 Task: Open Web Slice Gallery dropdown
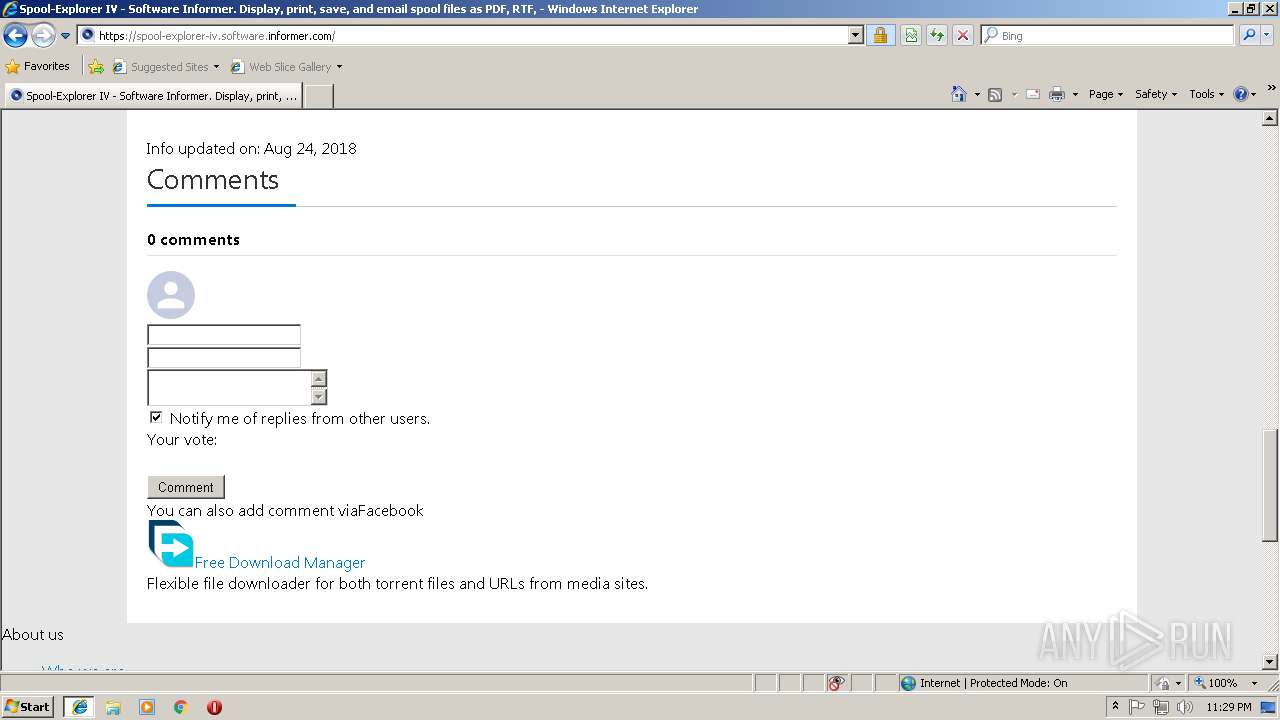click(286, 67)
